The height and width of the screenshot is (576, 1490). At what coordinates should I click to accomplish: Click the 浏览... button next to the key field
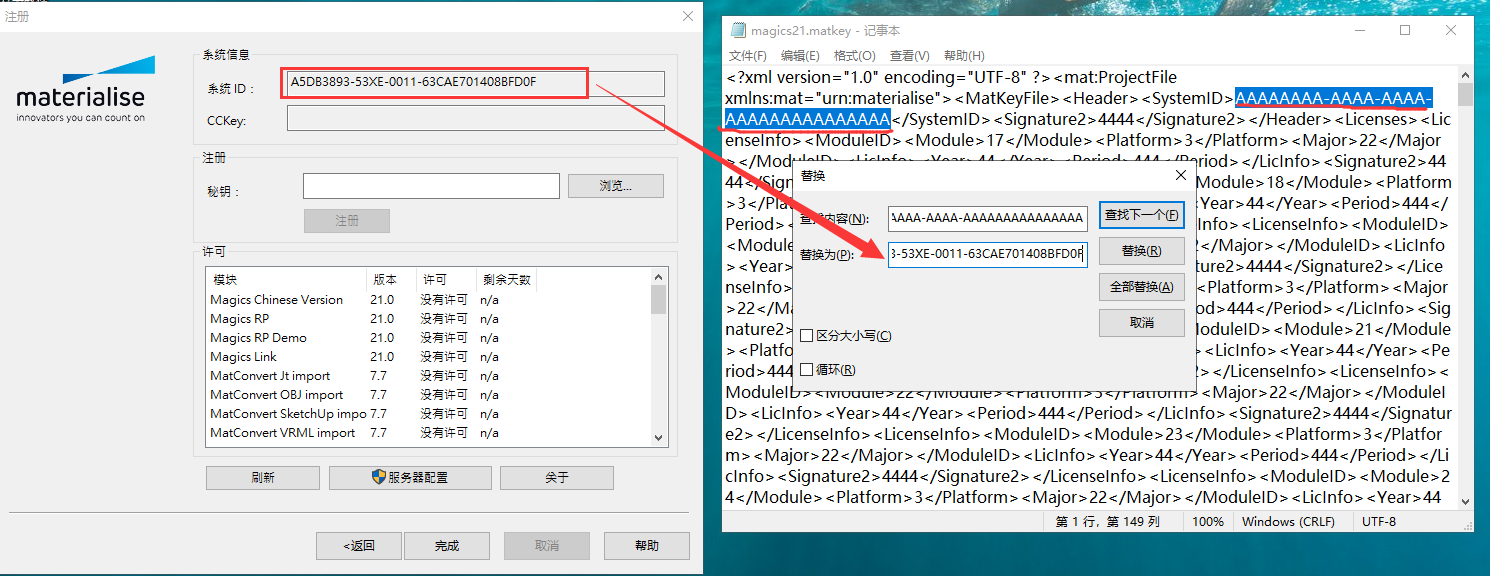click(x=616, y=186)
